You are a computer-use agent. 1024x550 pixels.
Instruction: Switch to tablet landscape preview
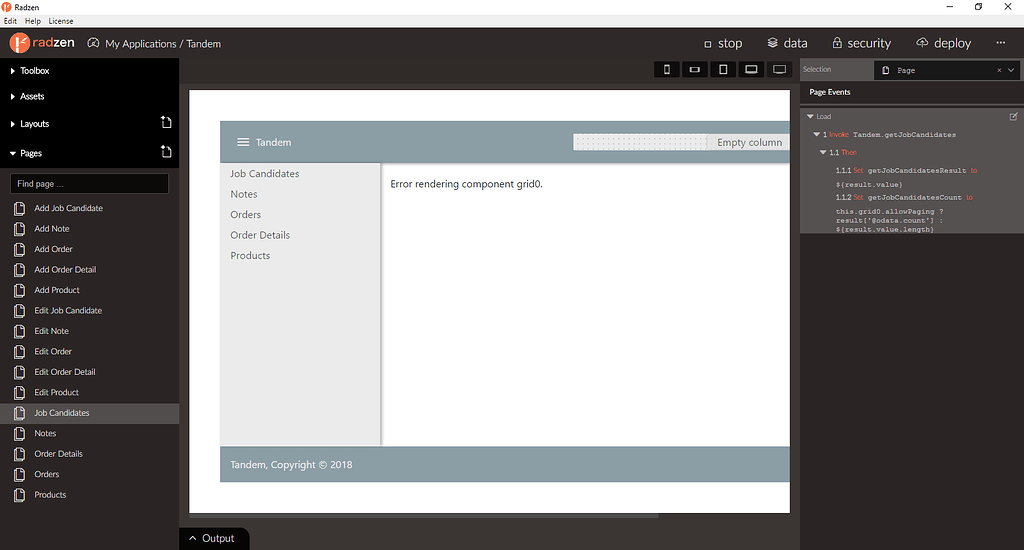751,69
